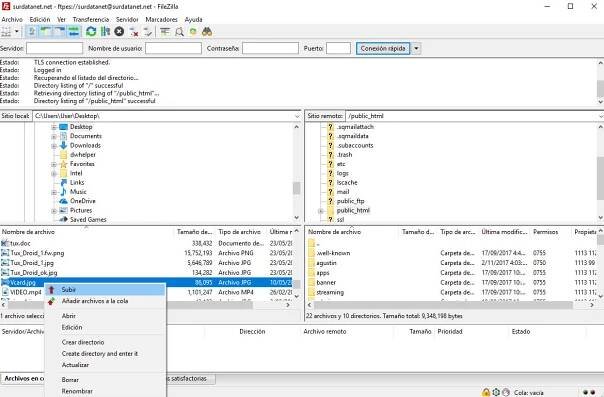Select the OneDrive folder in local tree

[82, 201]
